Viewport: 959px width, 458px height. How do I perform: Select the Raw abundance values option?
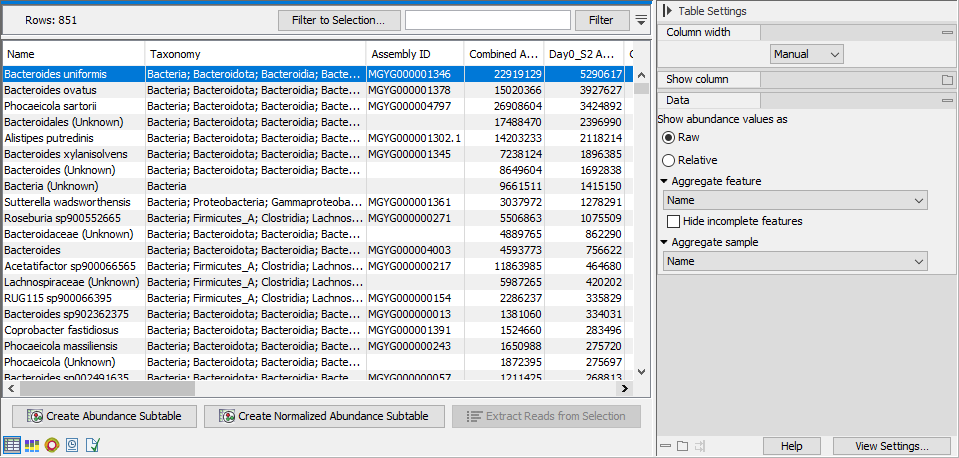pyautogui.click(x=669, y=137)
